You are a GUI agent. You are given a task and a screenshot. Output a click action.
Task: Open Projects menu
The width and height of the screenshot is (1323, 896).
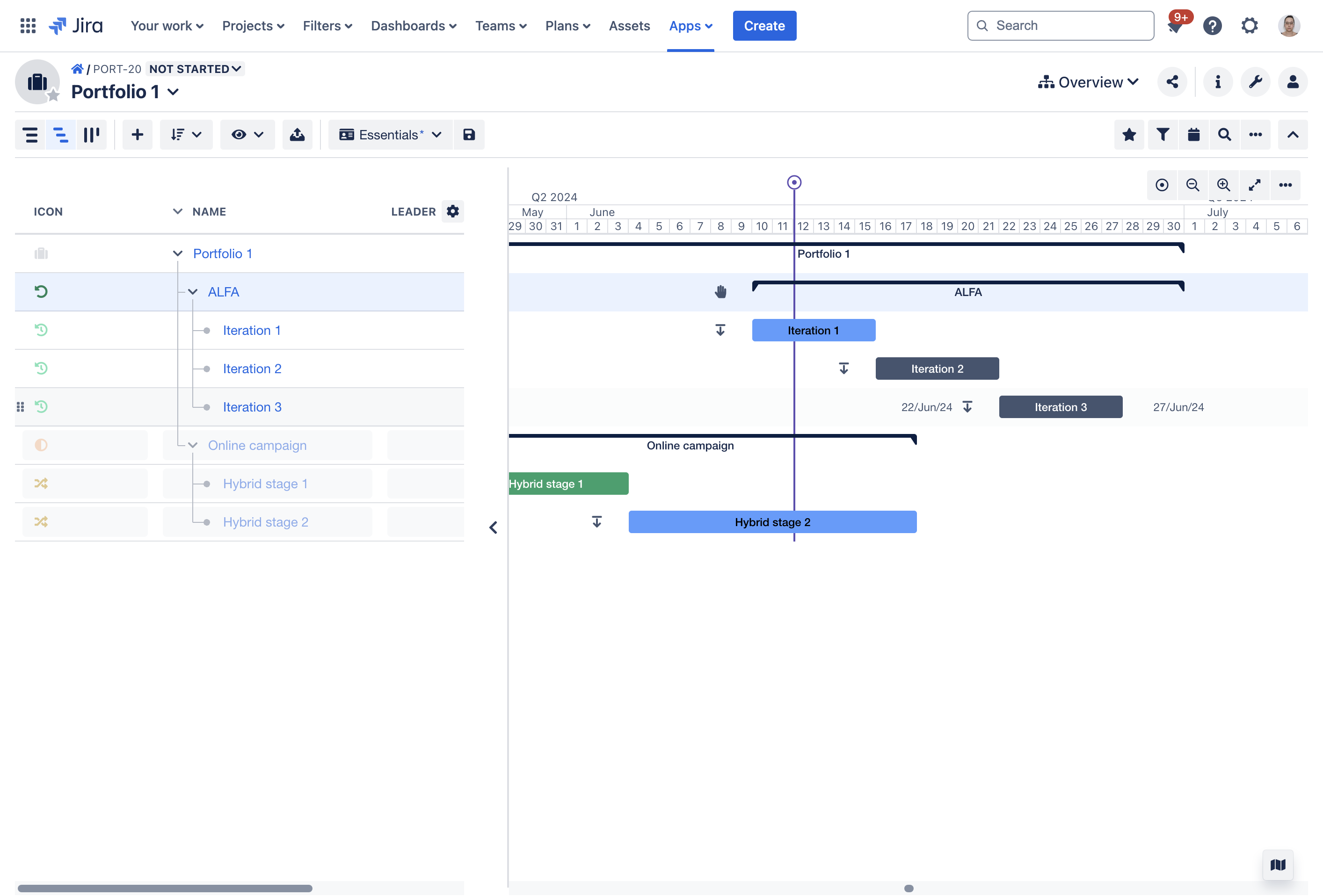point(254,26)
